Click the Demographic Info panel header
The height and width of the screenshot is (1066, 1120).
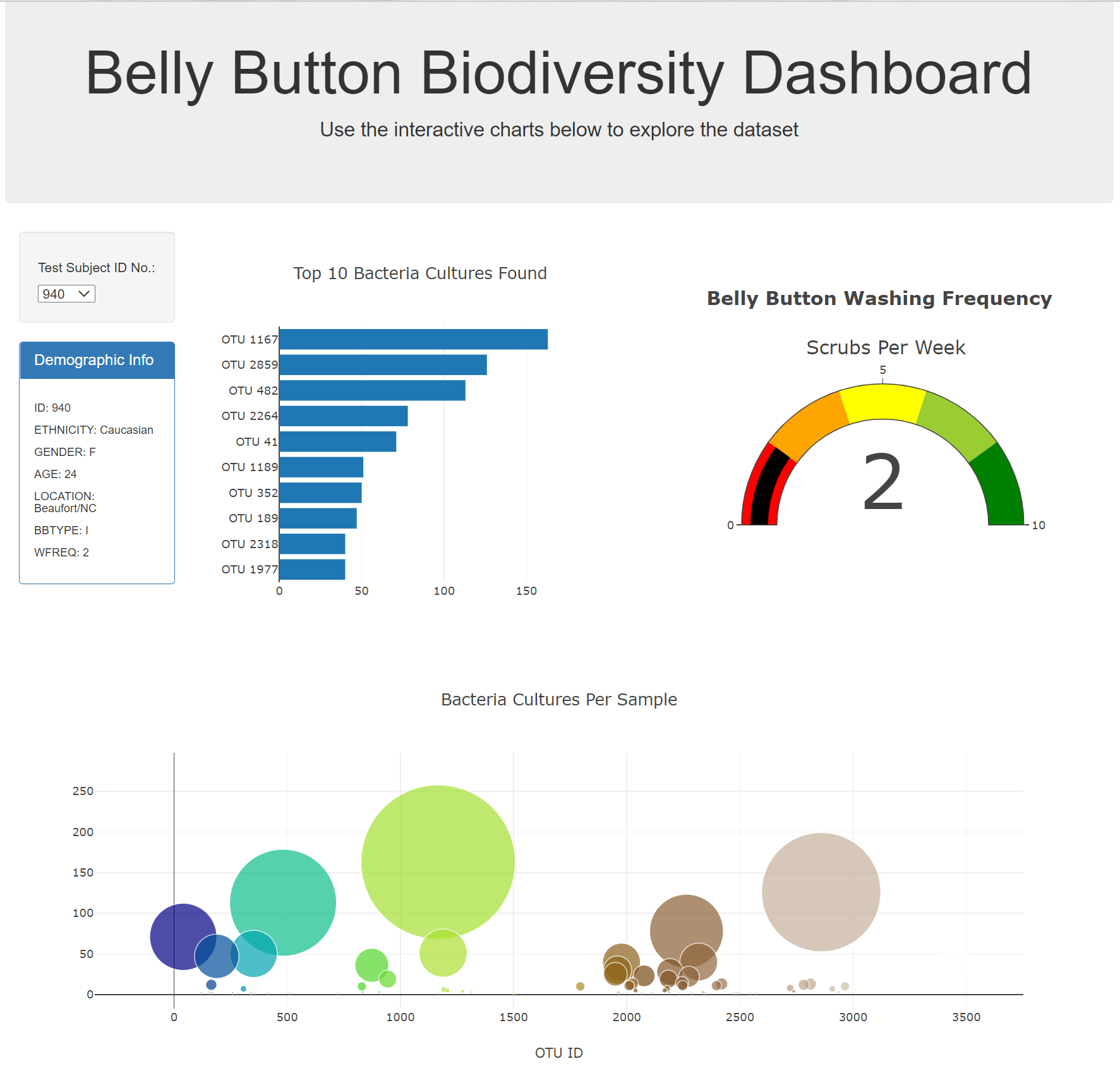click(96, 360)
